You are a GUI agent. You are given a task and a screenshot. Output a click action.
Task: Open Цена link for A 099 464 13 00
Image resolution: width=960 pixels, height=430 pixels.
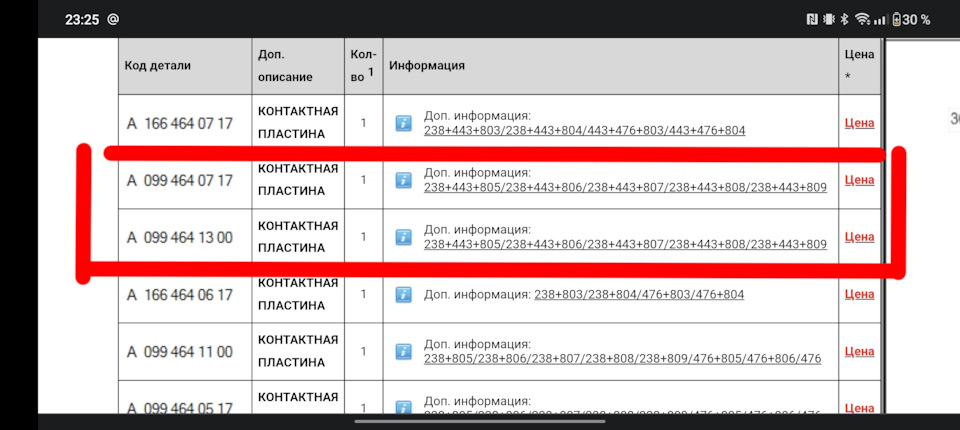coord(859,236)
